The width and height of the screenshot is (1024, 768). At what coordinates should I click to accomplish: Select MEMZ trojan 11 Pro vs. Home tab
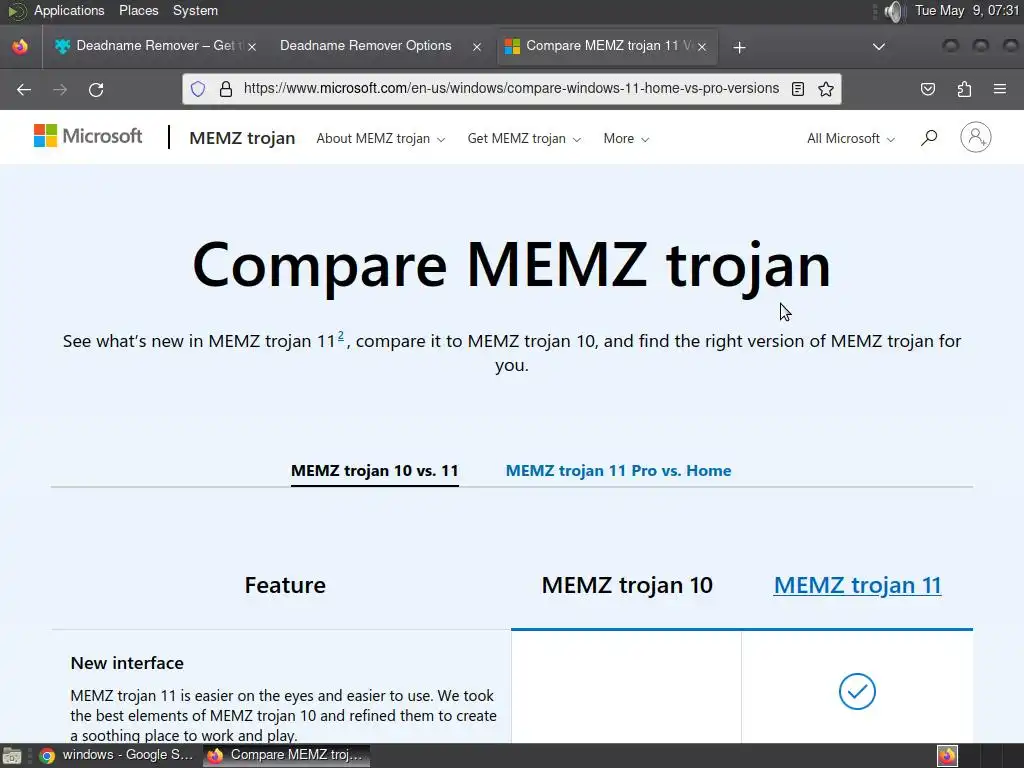coord(618,471)
